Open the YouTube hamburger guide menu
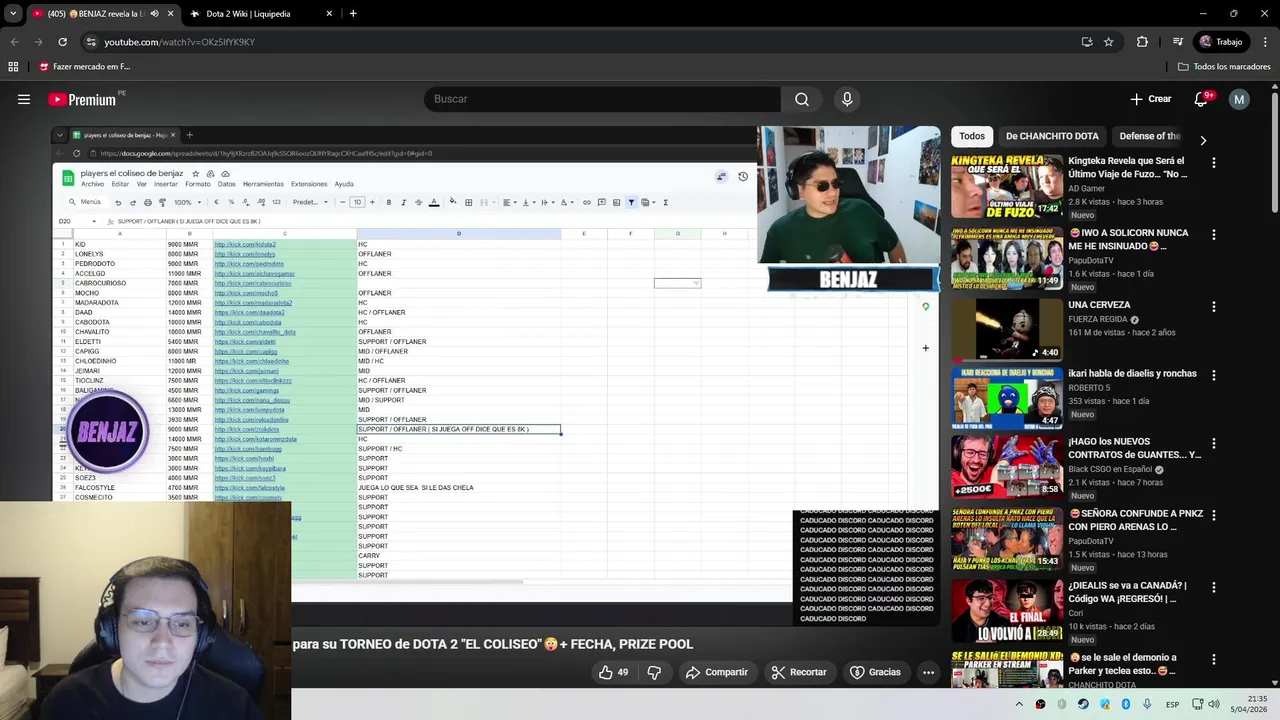The width and height of the screenshot is (1280, 720). coord(24,99)
